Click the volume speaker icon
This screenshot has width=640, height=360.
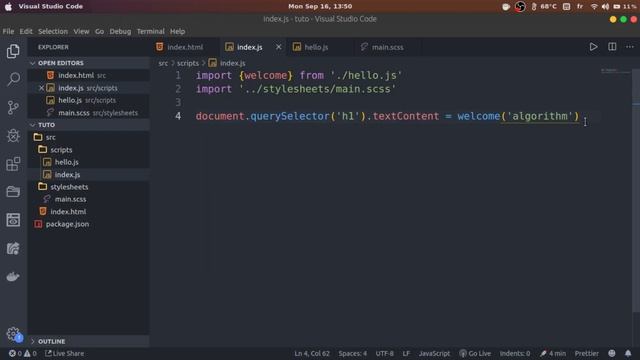click(x=605, y=7)
